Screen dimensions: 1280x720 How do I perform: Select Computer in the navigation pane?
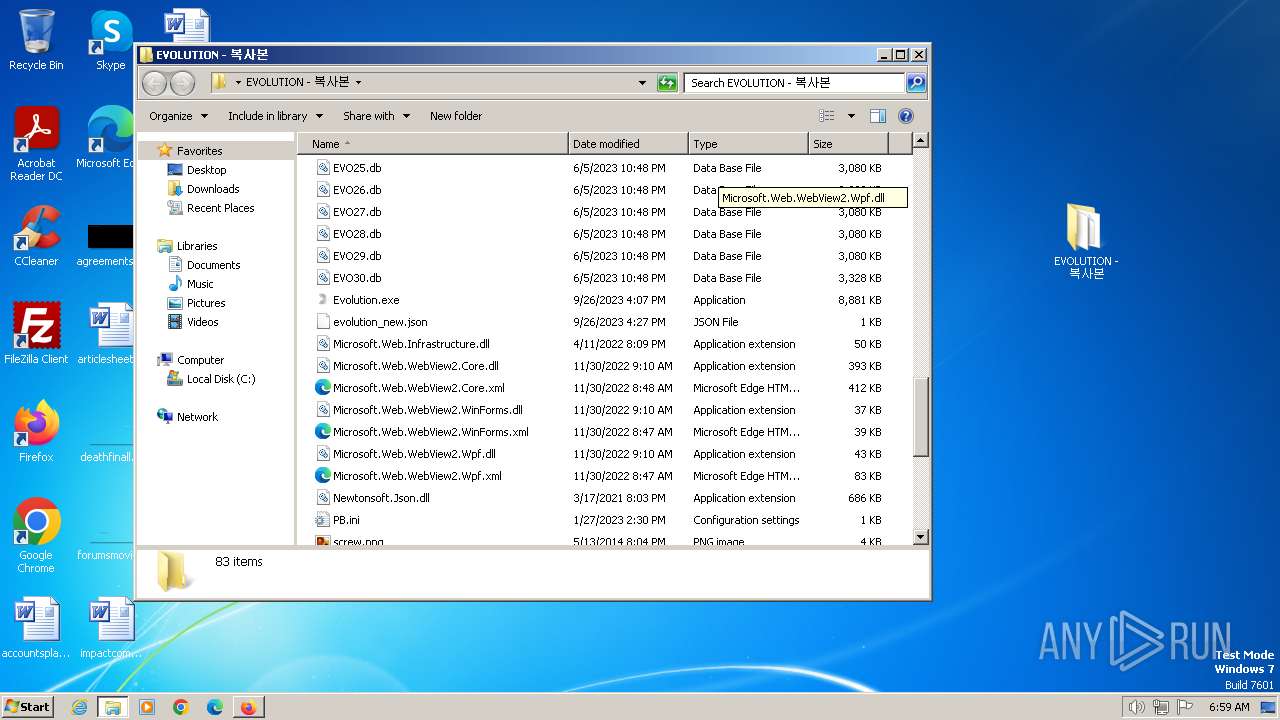click(x=200, y=360)
